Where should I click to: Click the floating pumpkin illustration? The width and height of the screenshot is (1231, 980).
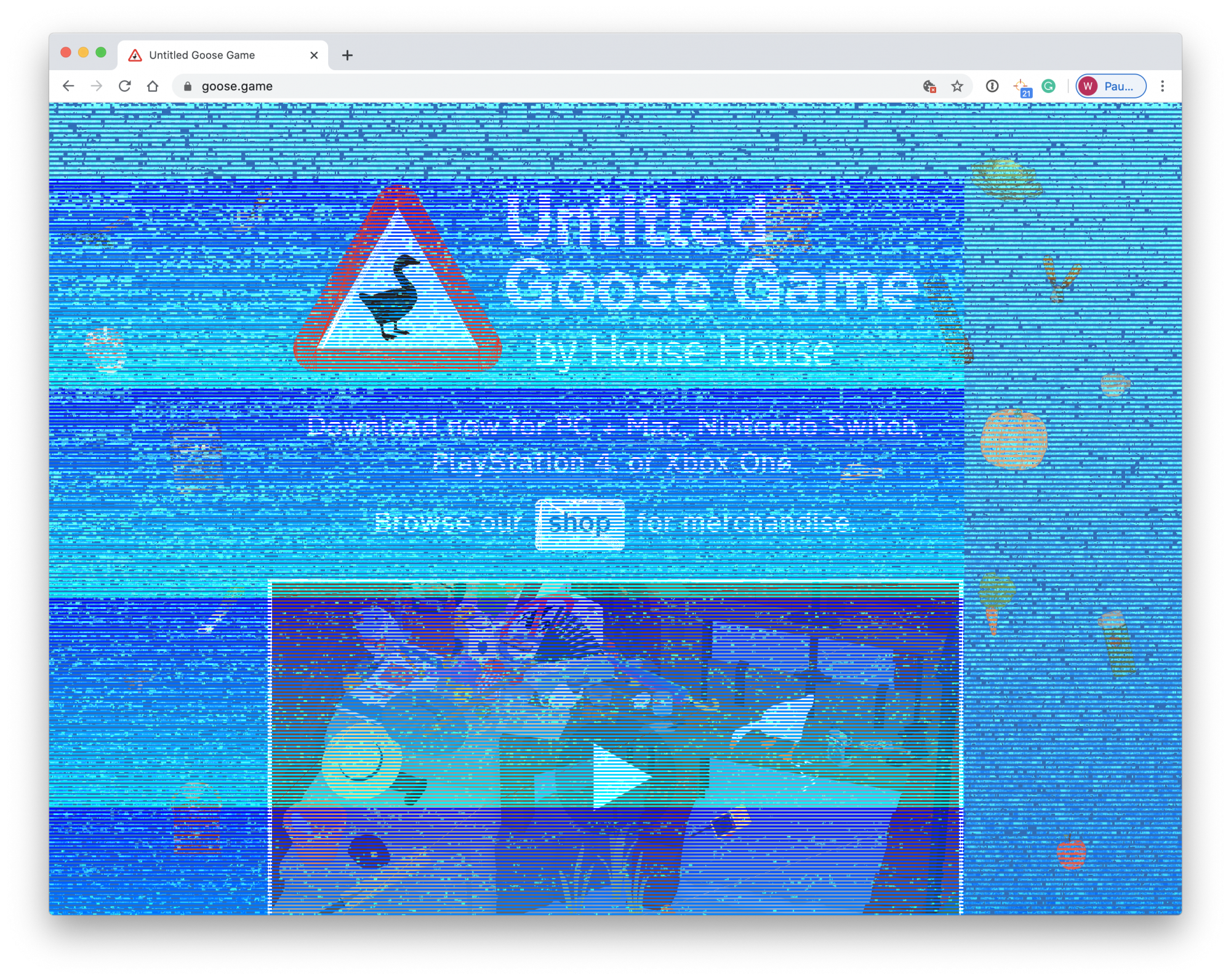(x=1014, y=439)
